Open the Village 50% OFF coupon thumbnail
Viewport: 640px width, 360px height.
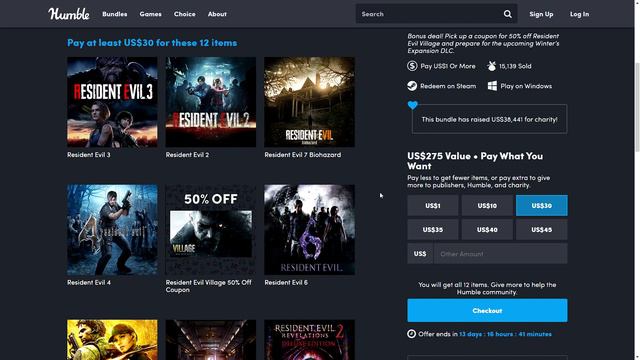click(x=211, y=230)
